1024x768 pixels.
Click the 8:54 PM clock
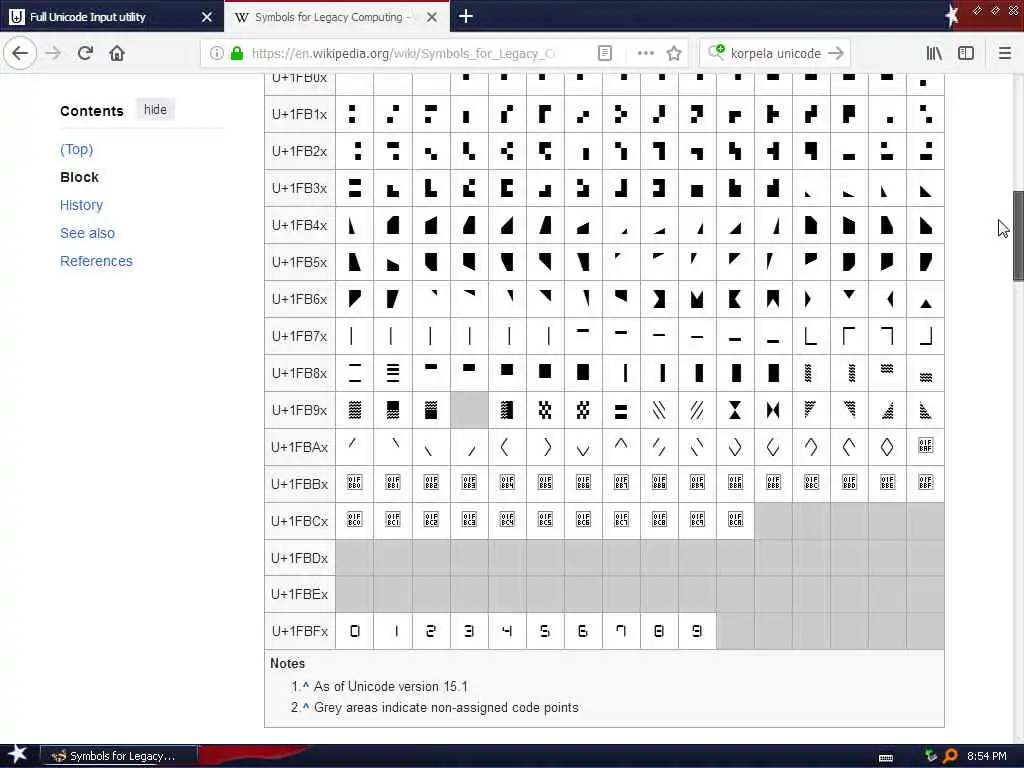click(986, 756)
